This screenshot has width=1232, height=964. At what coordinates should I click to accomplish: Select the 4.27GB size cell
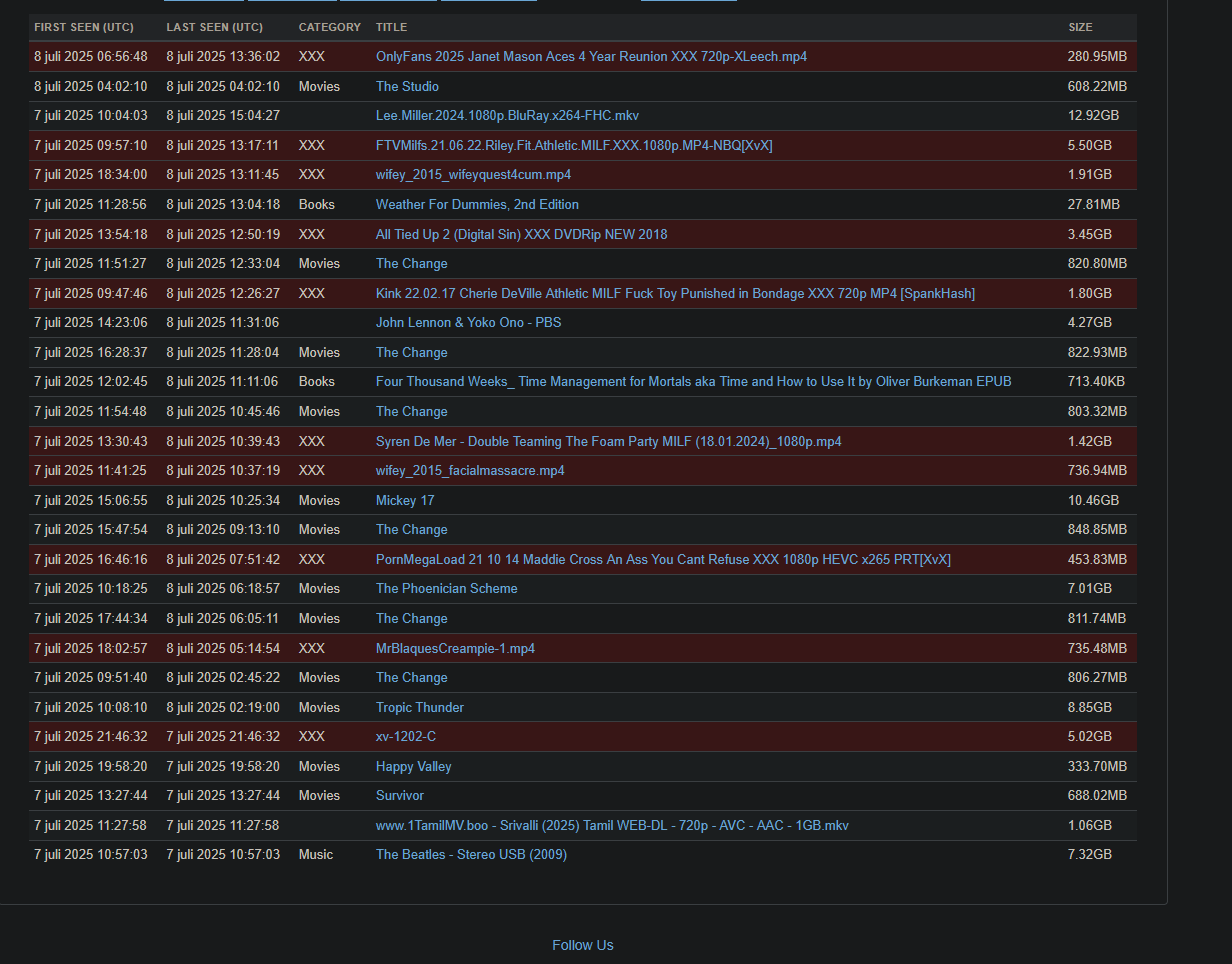1089,323
